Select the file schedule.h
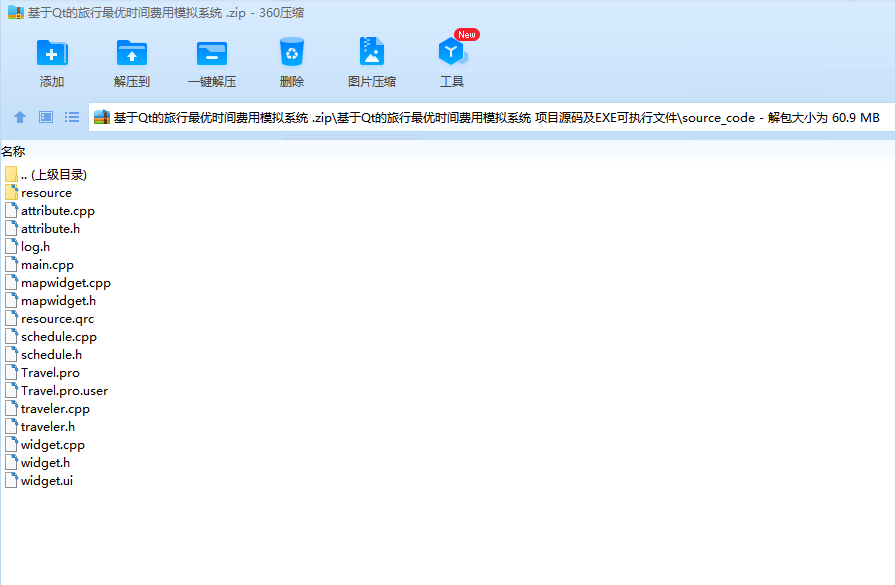This screenshot has height=585, width=895. pyautogui.click(x=43, y=354)
